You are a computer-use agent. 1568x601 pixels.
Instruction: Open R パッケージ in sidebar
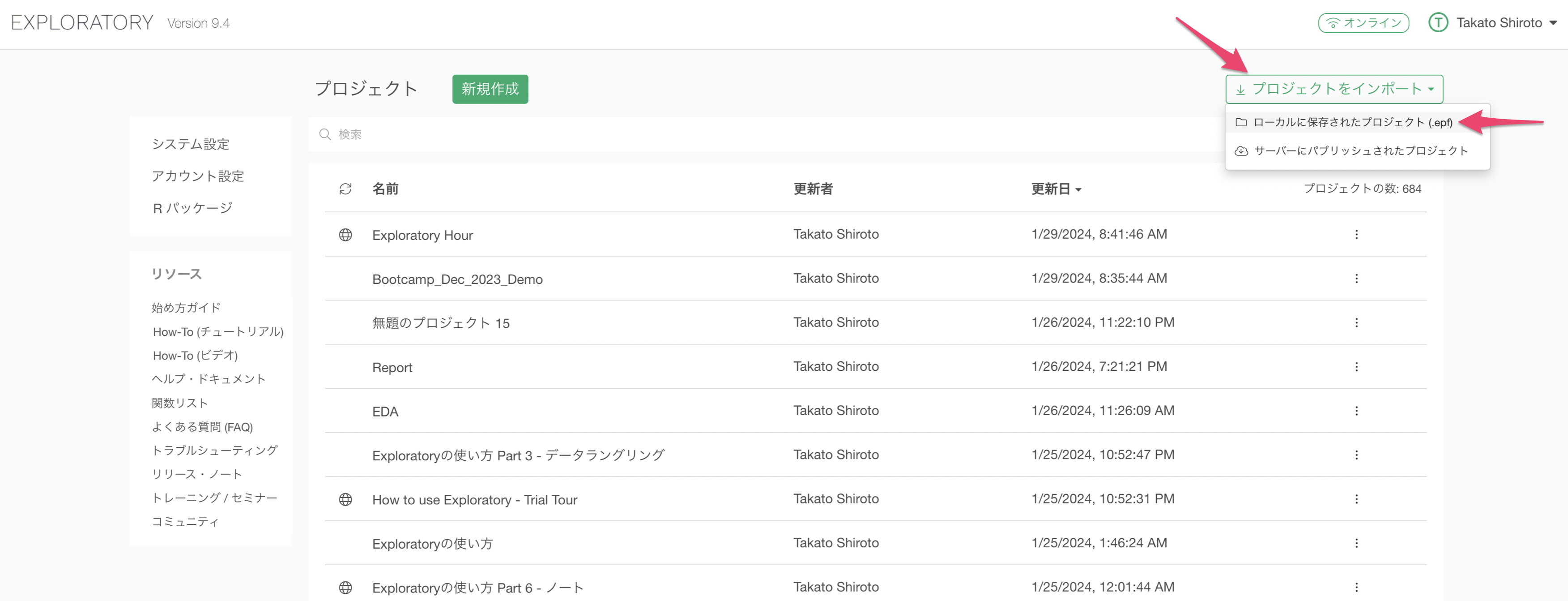192,208
